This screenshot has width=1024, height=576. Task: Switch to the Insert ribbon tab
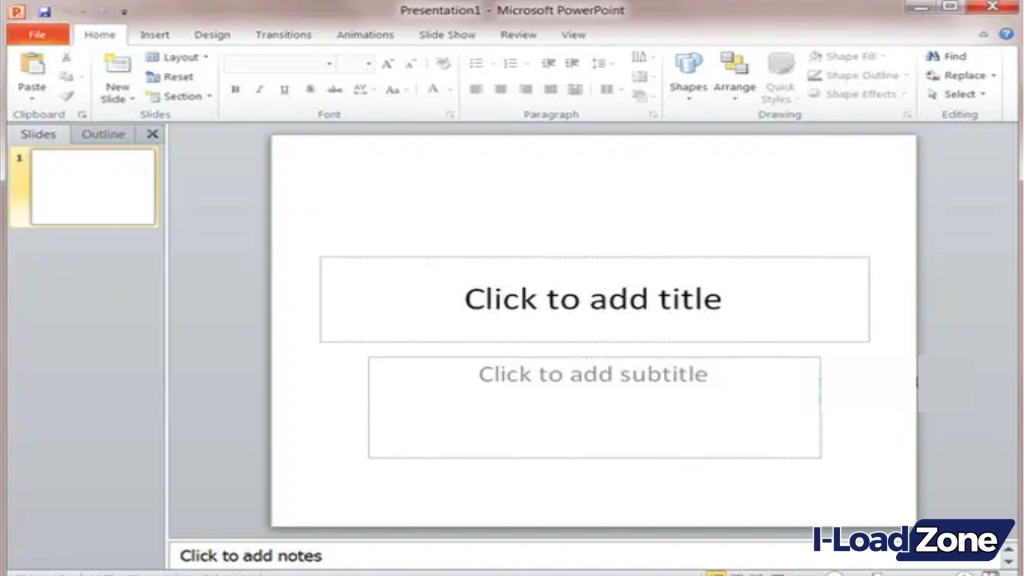(155, 34)
